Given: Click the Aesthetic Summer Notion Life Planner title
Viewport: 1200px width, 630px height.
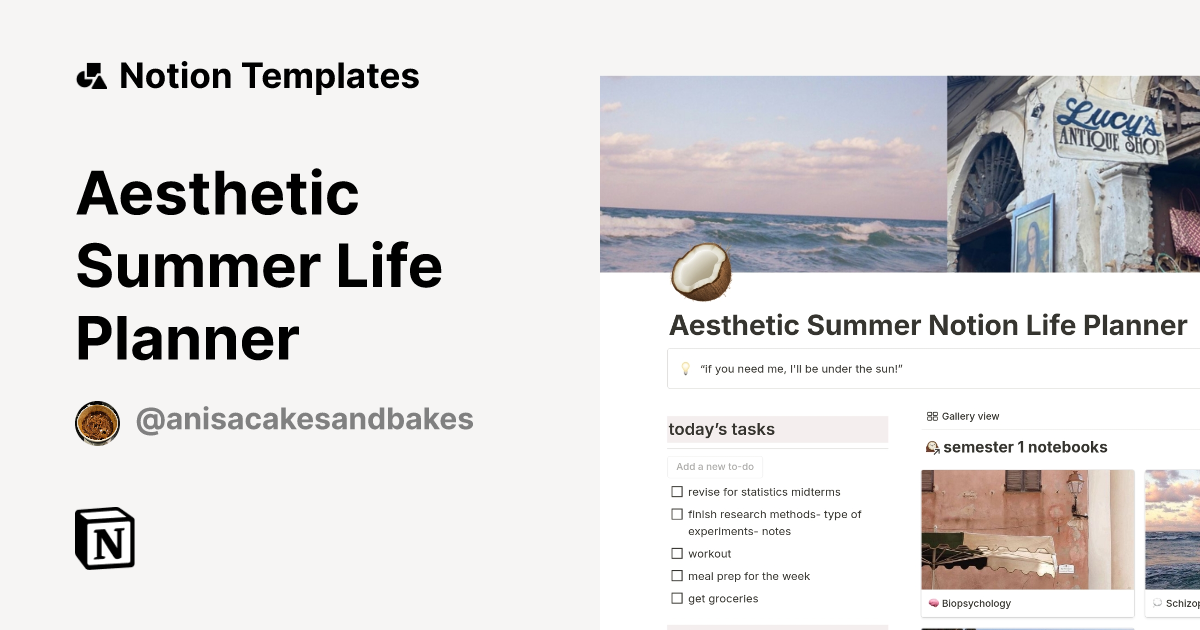Looking at the screenshot, I should tap(927, 326).
